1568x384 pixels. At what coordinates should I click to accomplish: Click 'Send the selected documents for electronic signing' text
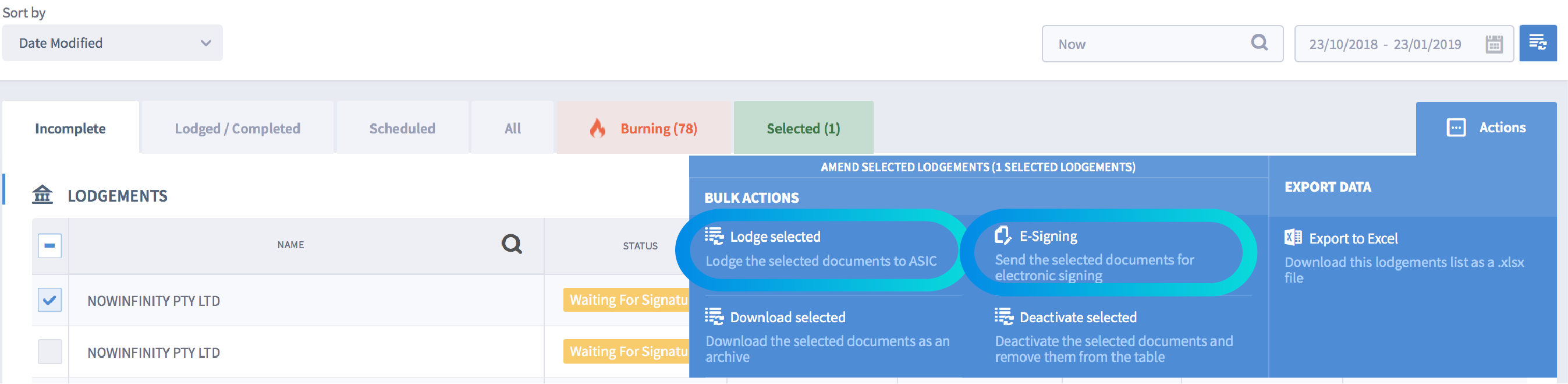pos(1094,267)
